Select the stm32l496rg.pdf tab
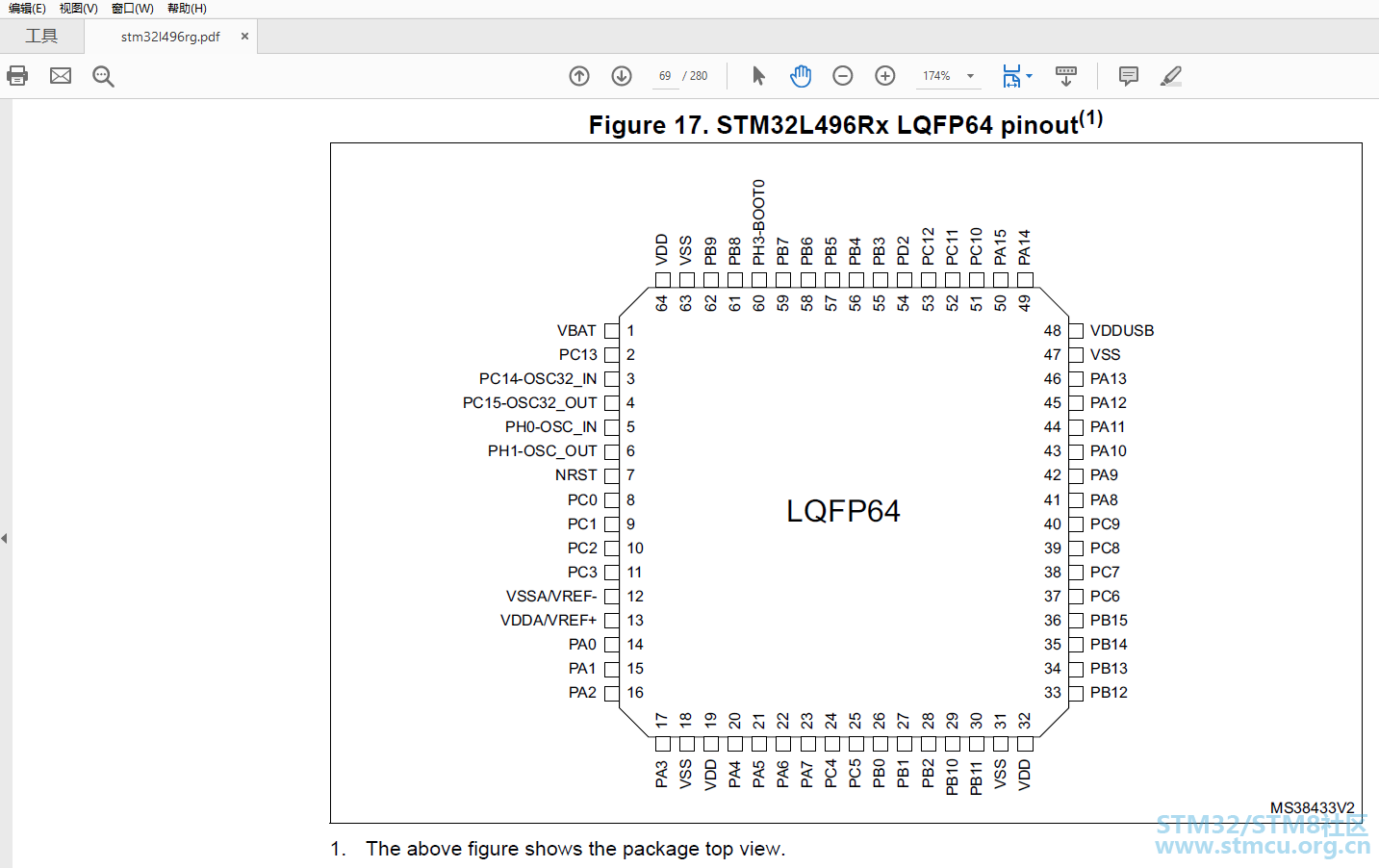 [x=170, y=37]
